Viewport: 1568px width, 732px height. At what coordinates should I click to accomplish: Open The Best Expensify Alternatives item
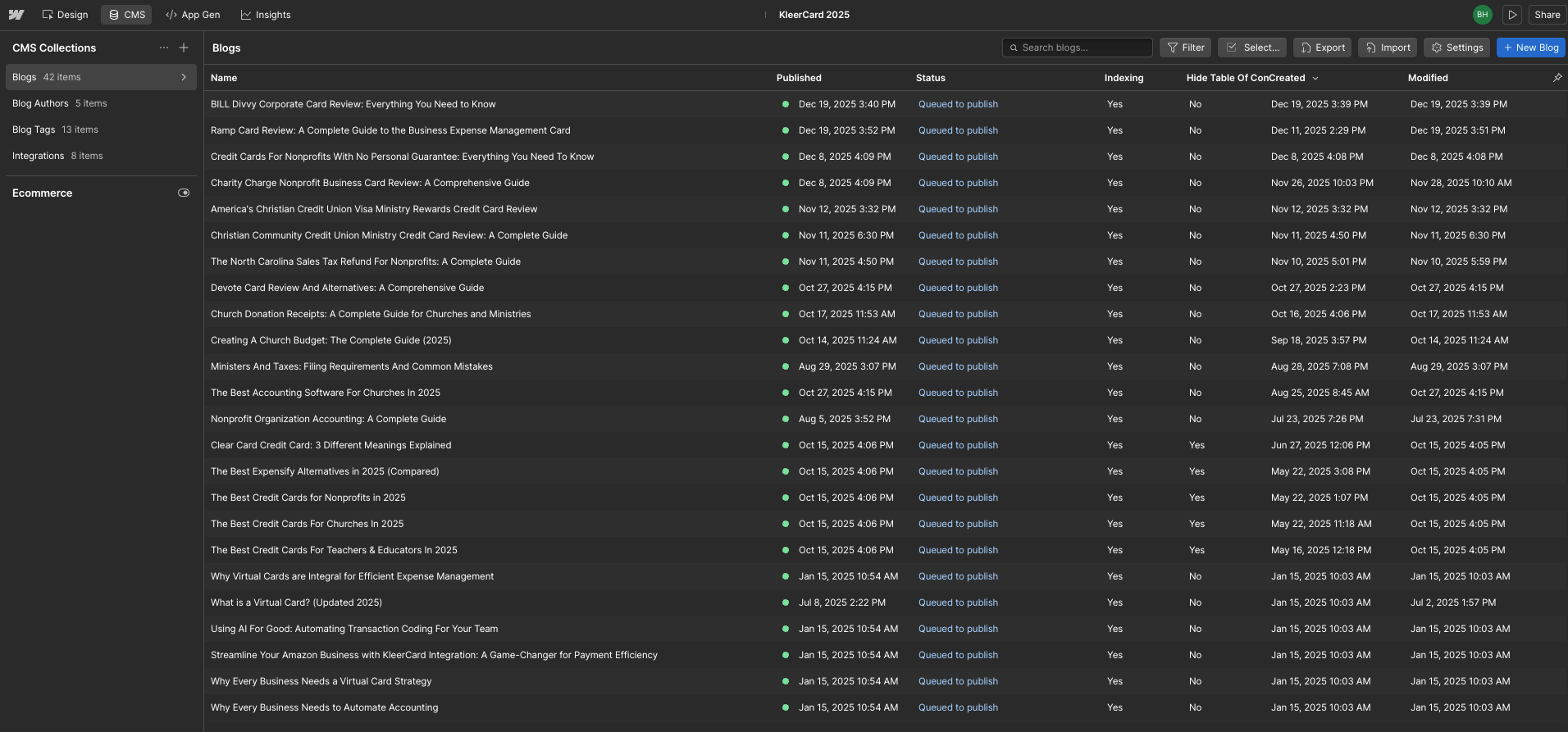[325, 471]
